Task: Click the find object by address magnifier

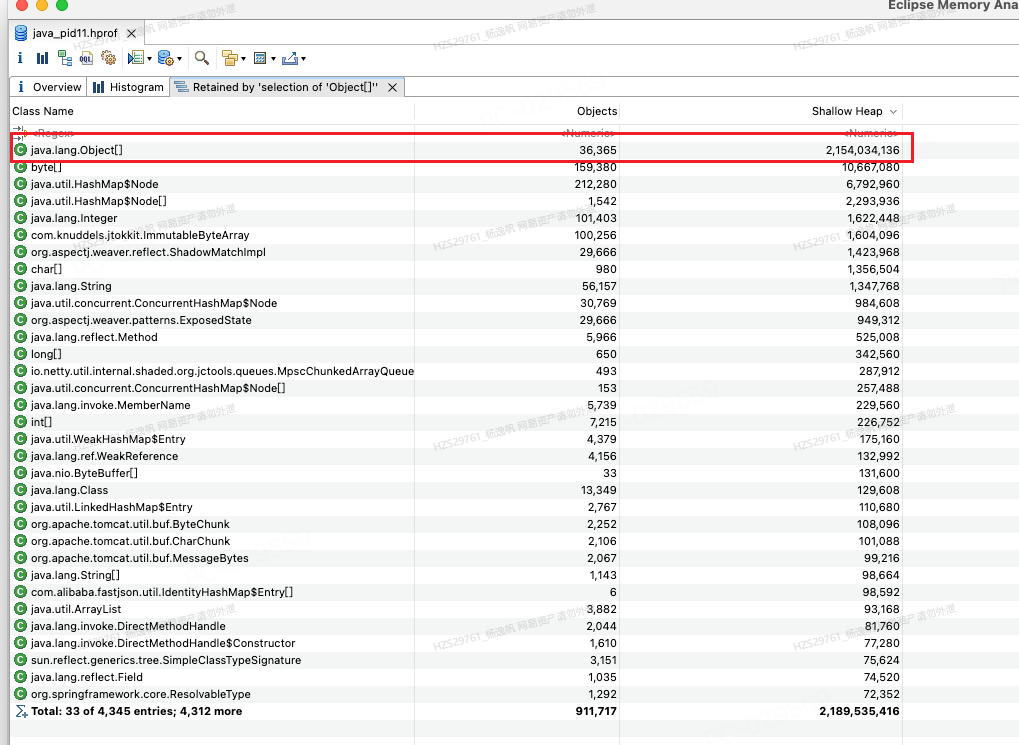Action: coord(202,59)
